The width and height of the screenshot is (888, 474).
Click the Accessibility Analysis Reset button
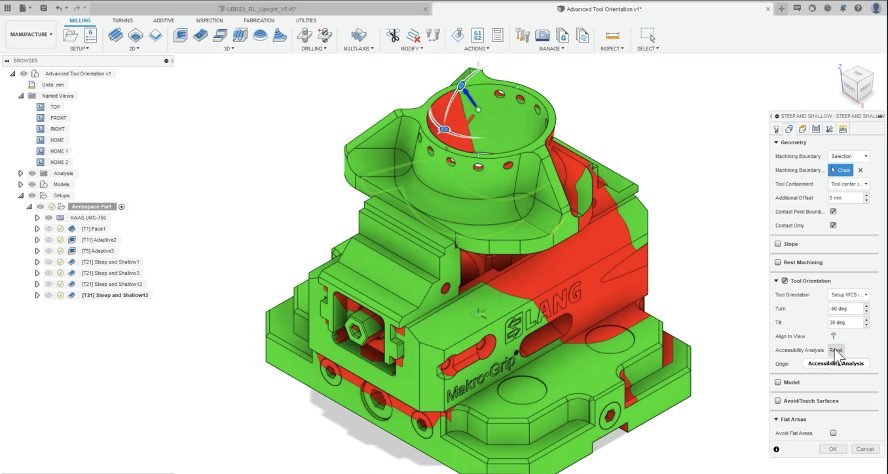pos(836,350)
